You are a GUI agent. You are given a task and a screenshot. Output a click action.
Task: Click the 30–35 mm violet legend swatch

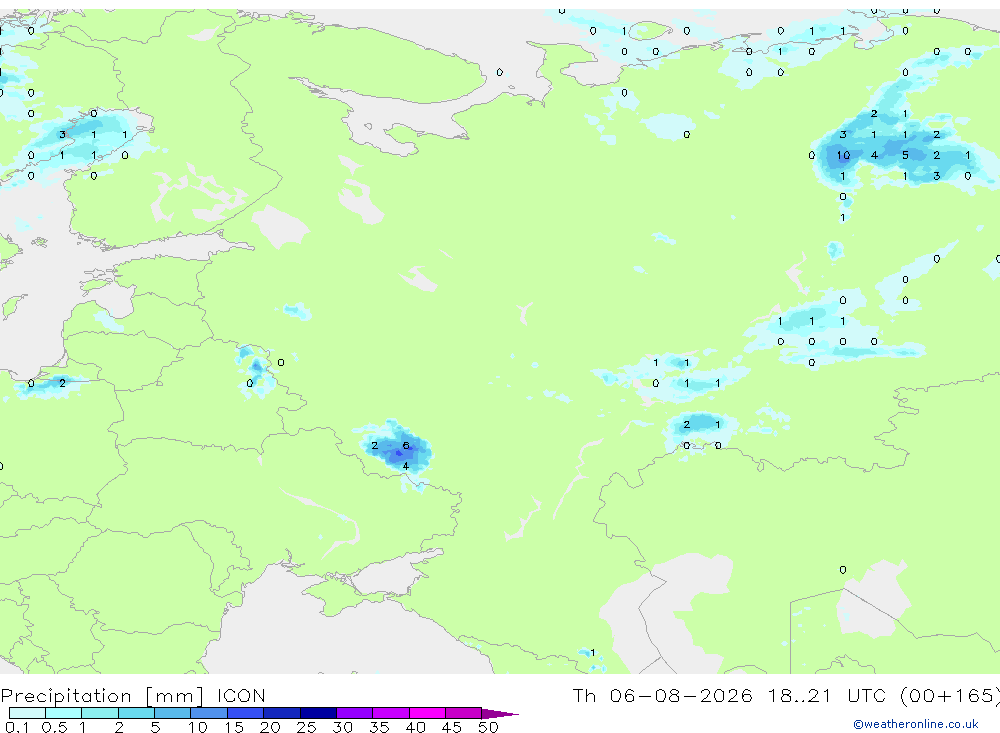[354, 713]
